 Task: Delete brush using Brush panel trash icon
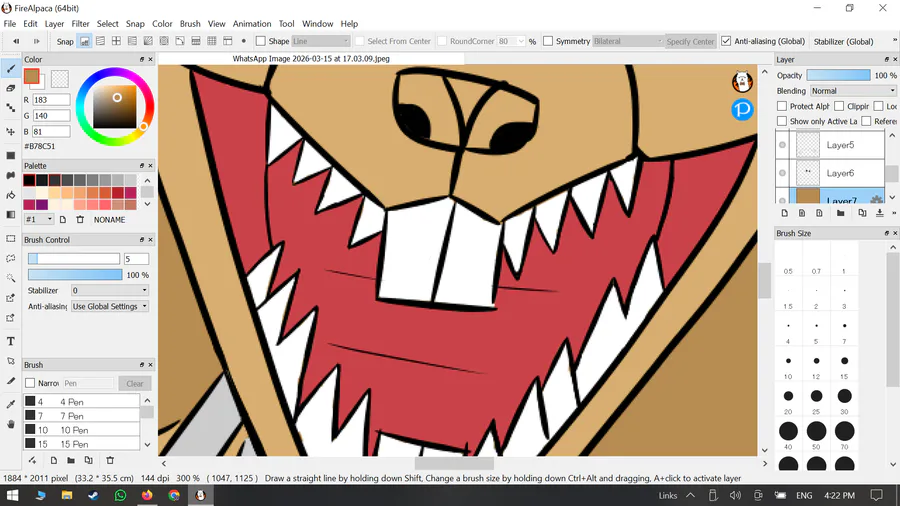tap(110, 460)
